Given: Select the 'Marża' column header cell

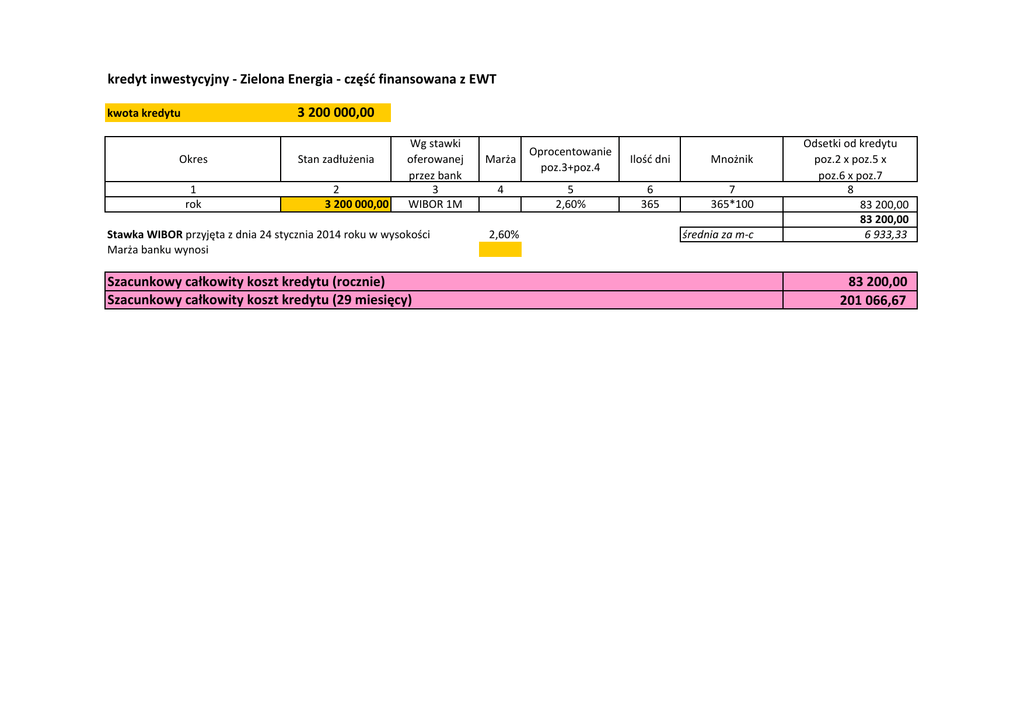Looking at the screenshot, I should pos(500,159).
